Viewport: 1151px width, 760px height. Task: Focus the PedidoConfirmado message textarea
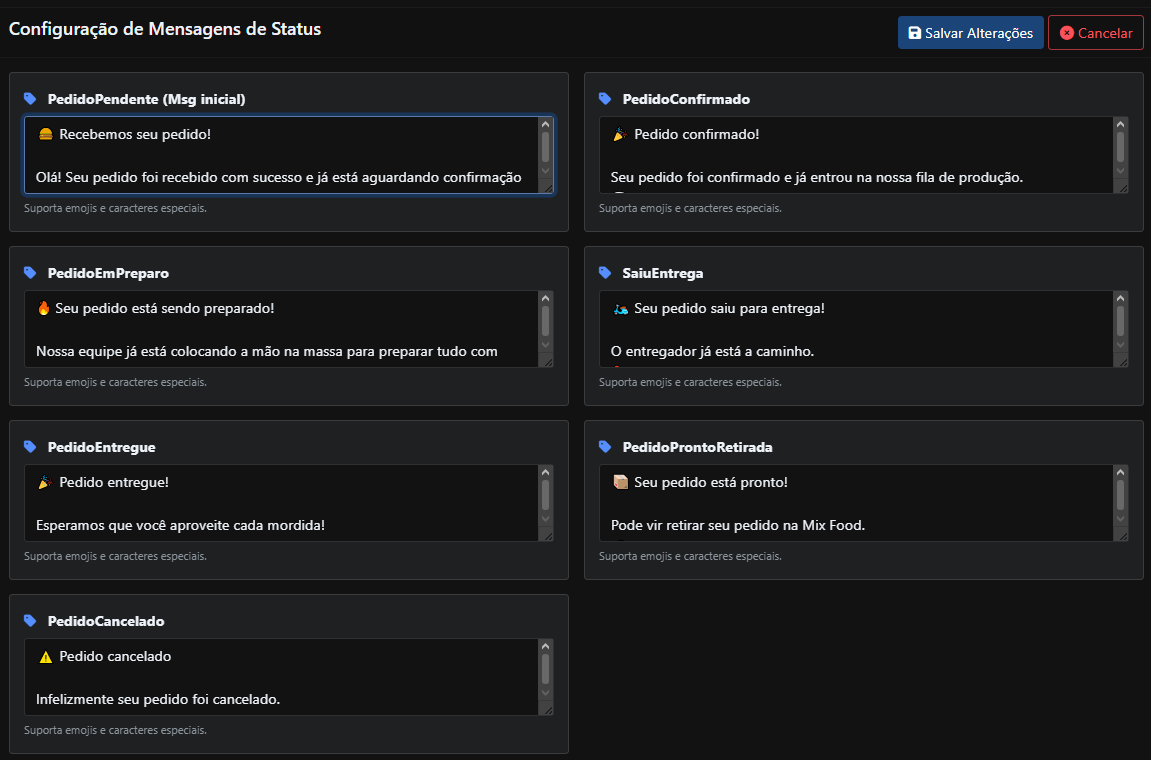863,155
